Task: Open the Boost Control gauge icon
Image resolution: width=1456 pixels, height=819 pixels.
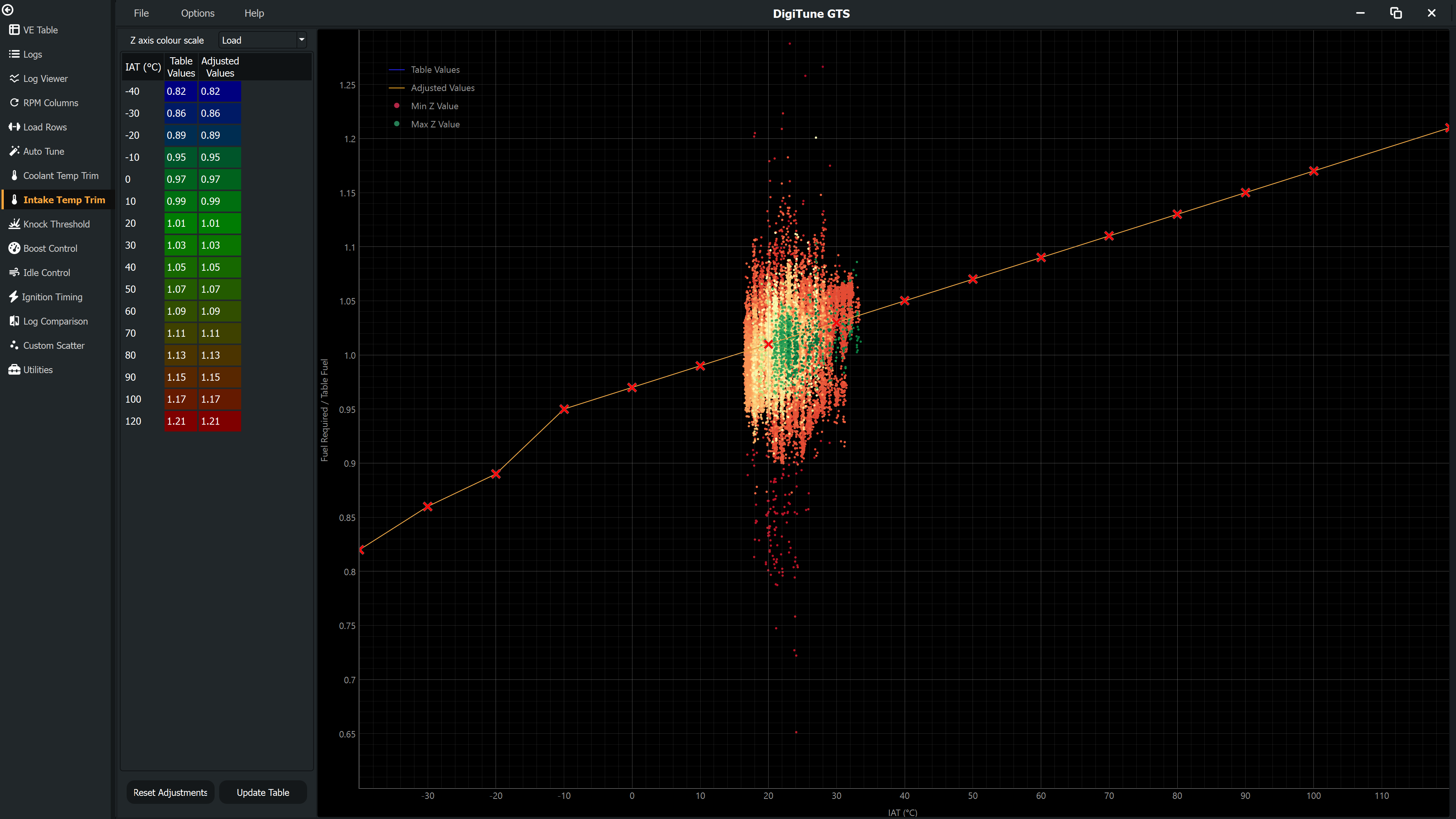Action: (14, 249)
